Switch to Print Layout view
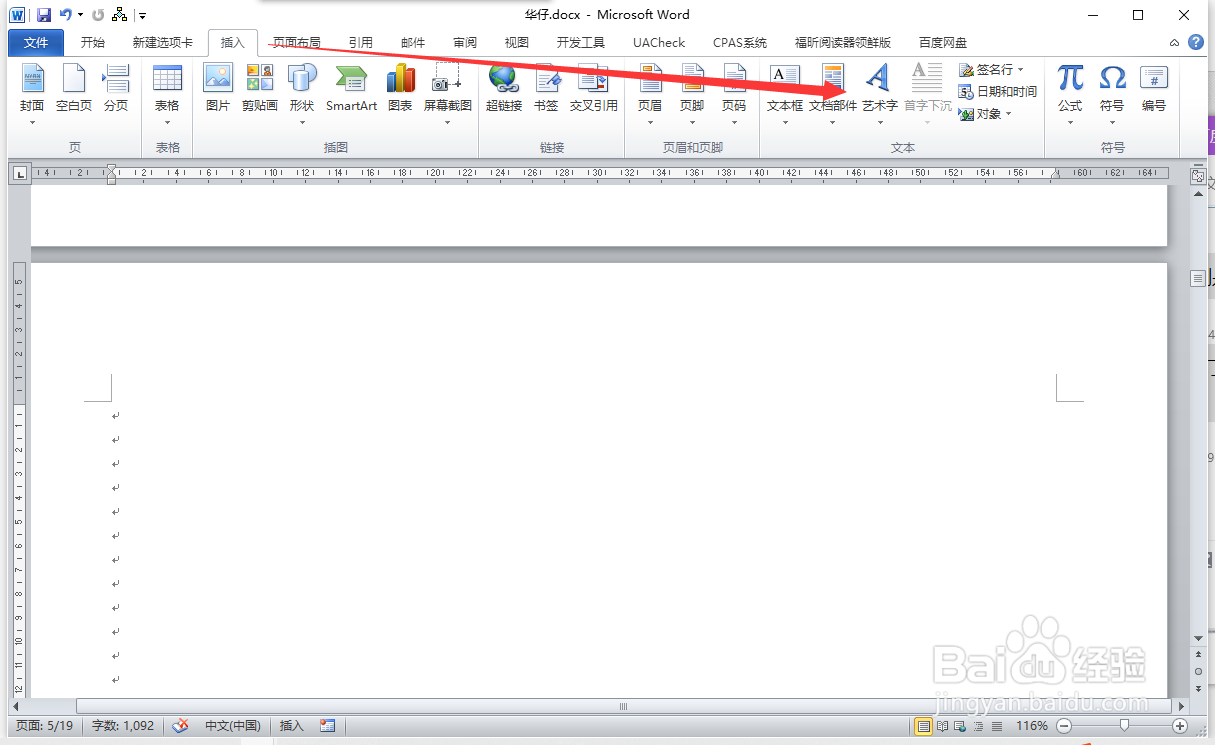Screen dimensions: 1215x745 (923, 726)
